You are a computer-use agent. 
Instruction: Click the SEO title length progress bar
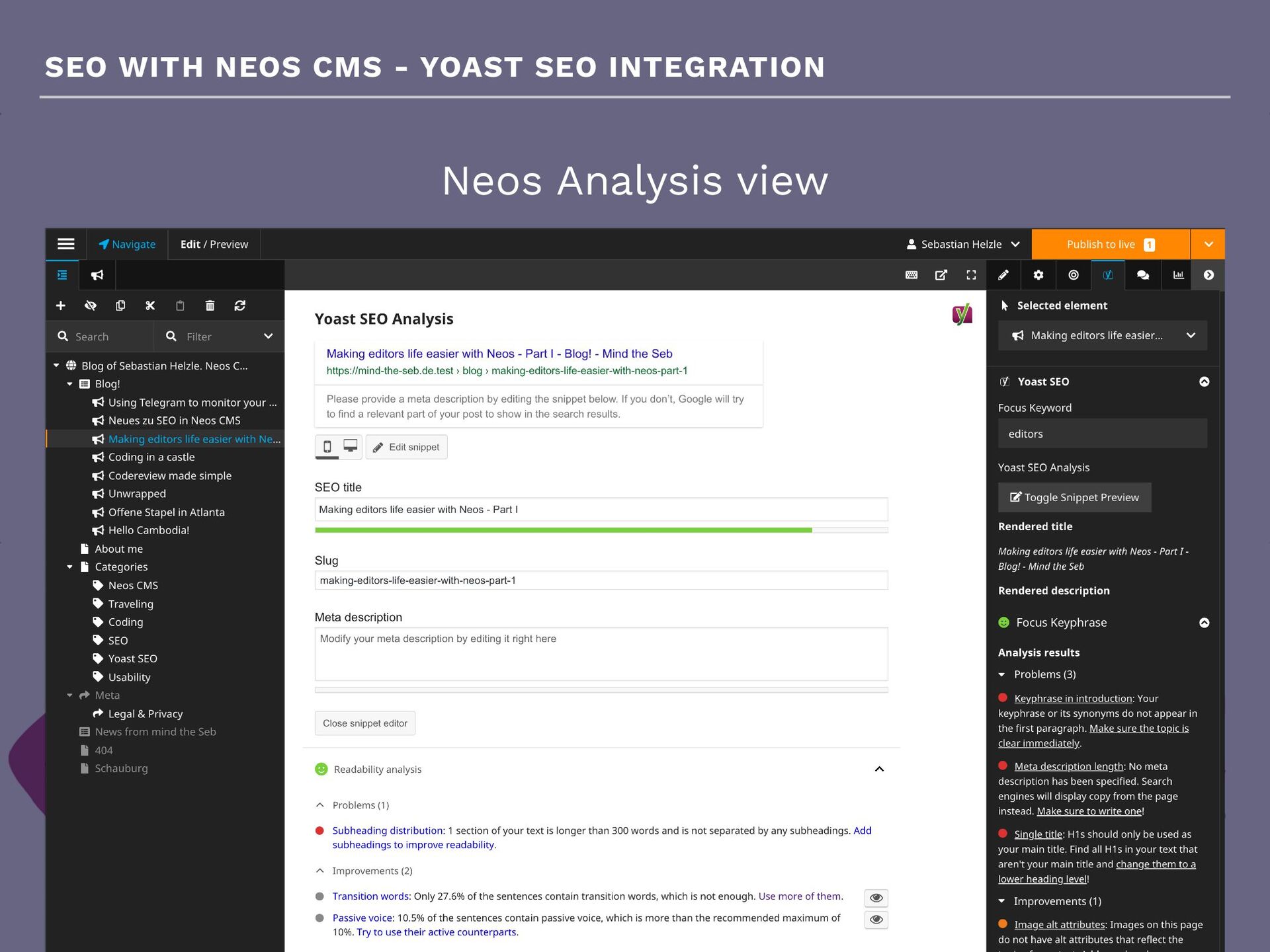[x=601, y=530]
